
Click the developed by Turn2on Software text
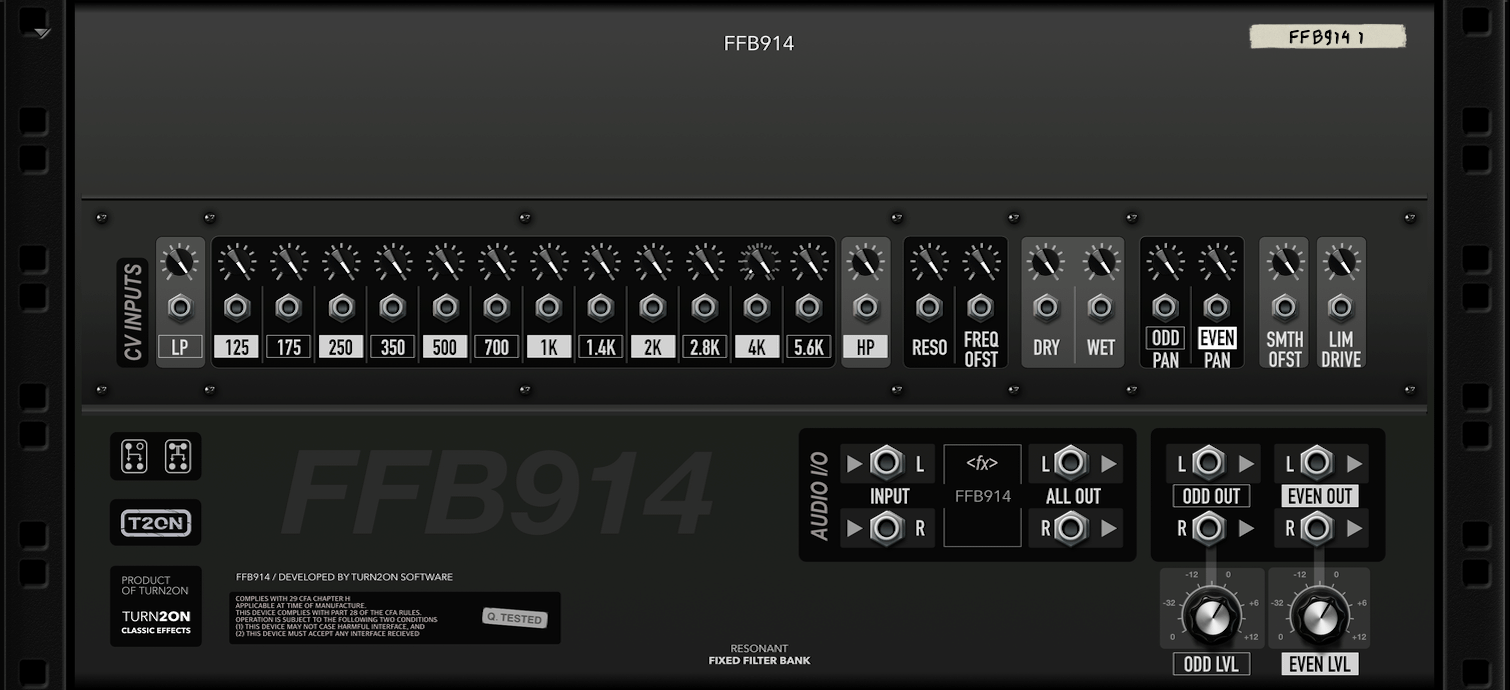point(344,577)
